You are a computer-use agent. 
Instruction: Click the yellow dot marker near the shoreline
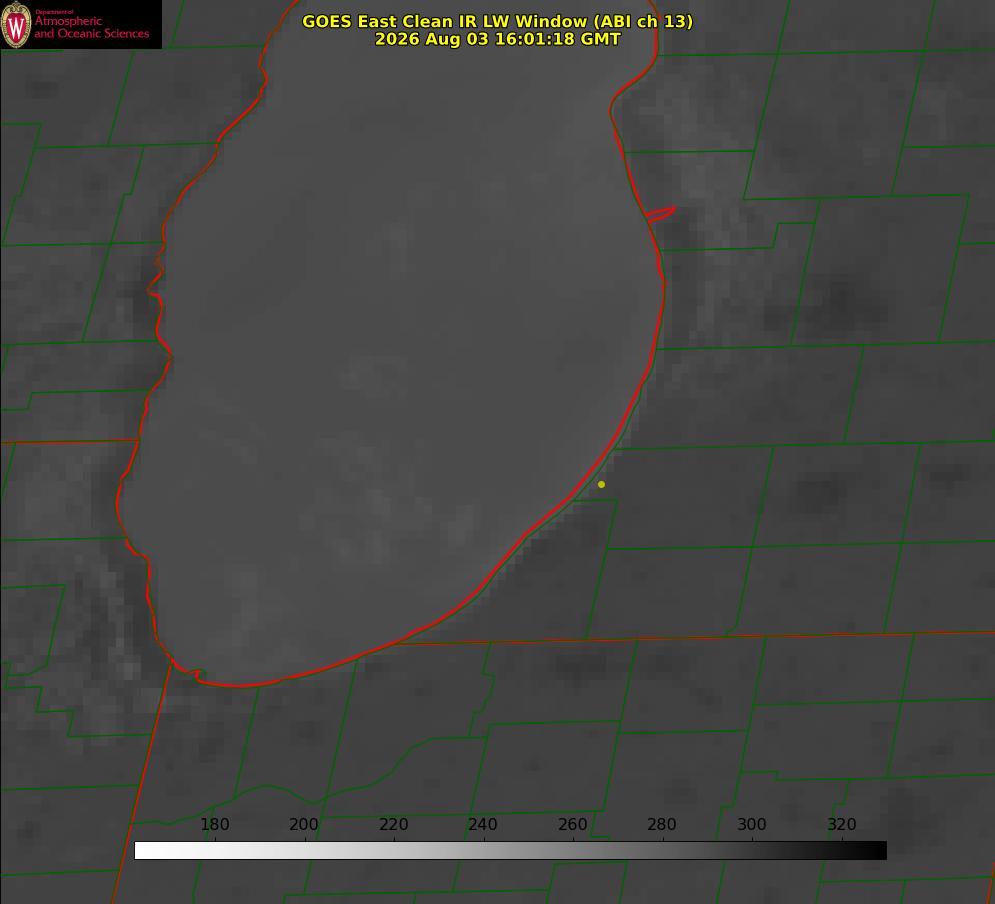click(601, 484)
